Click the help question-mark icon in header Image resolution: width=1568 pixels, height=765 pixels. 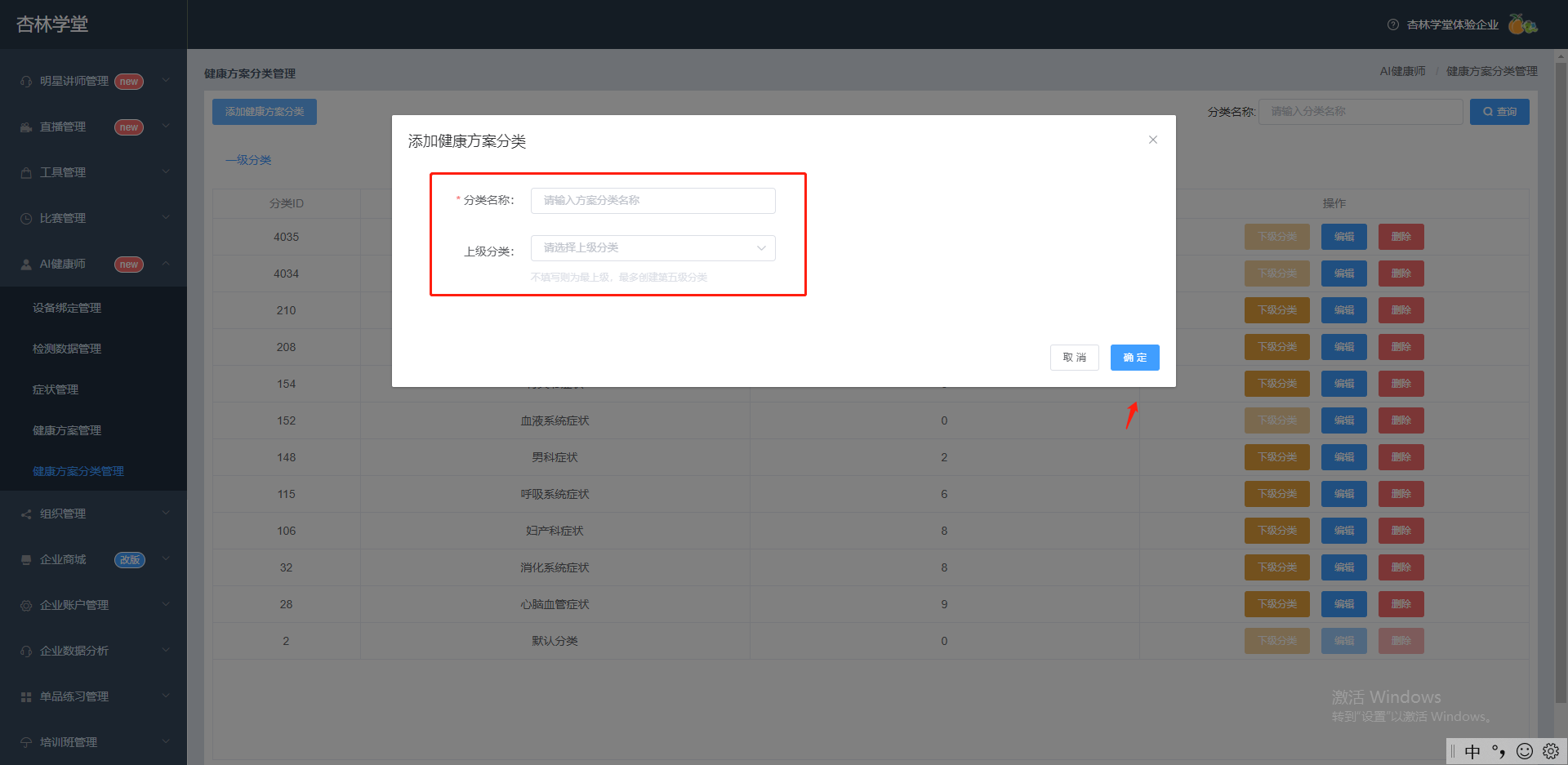(1393, 24)
